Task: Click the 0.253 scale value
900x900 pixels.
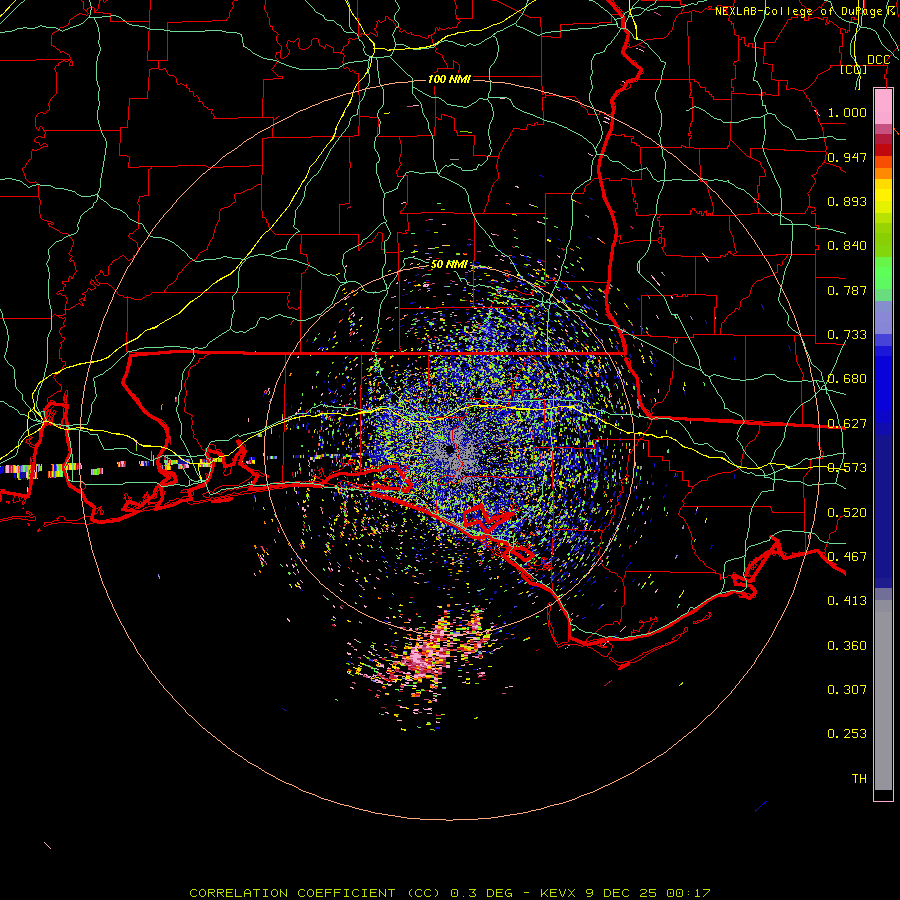Action: pyautogui.click(x=847, y=734)
